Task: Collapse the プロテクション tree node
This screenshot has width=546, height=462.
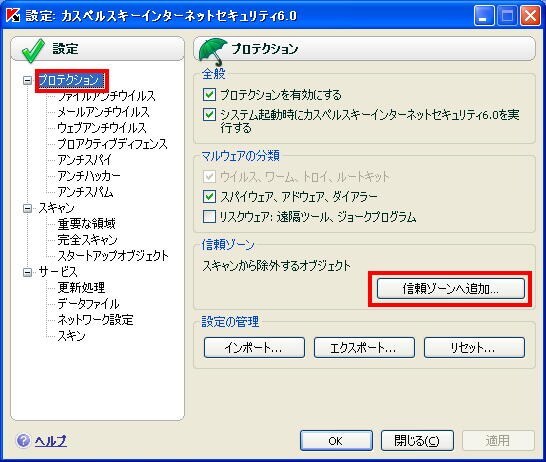Action: click(x=27, y=80)
